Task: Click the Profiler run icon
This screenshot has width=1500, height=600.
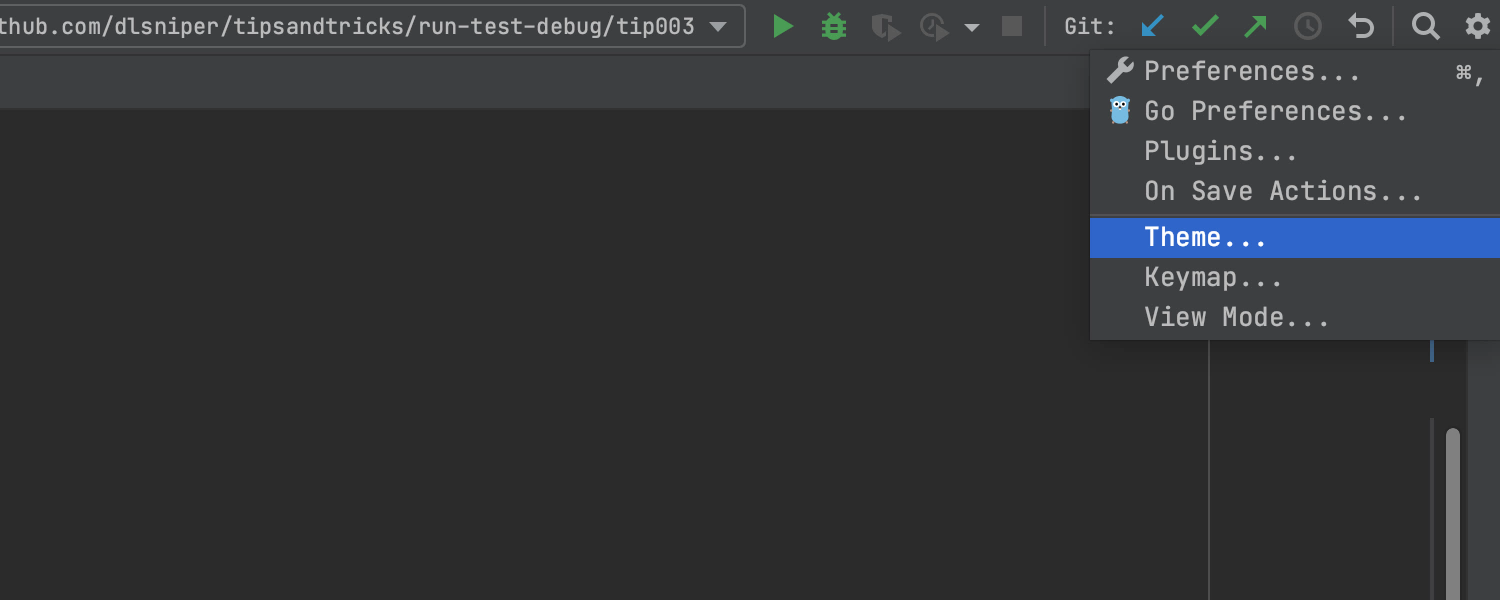Action: coord(934,27)
